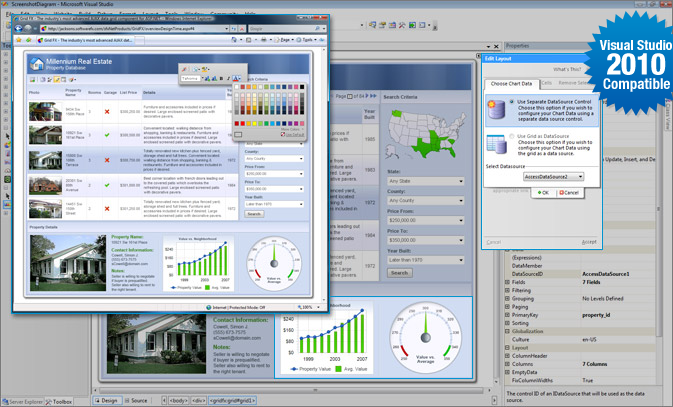Click the gridfx:grid#grid1 breadcrumb tag

[233, 401]
